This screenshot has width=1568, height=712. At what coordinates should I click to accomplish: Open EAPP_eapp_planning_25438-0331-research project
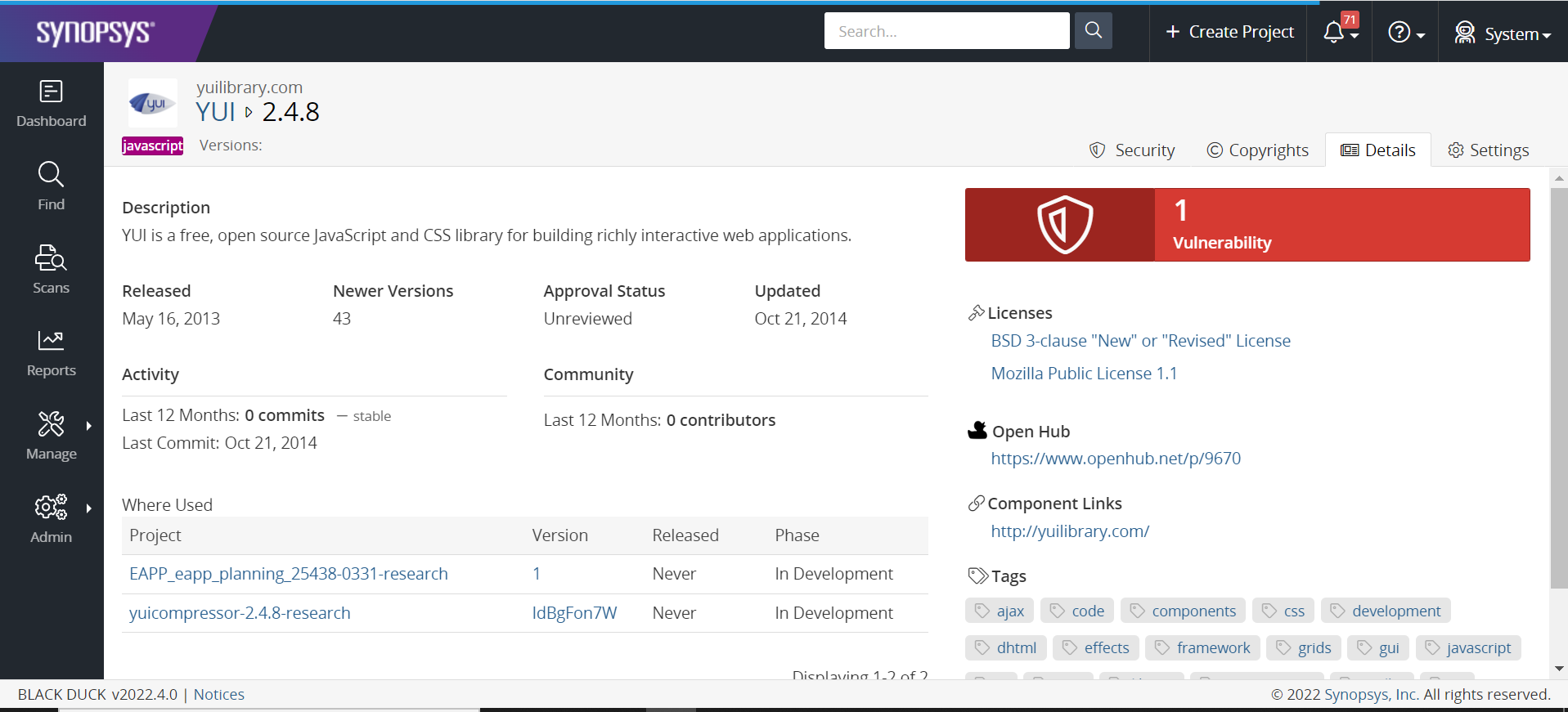pos(289,574)
